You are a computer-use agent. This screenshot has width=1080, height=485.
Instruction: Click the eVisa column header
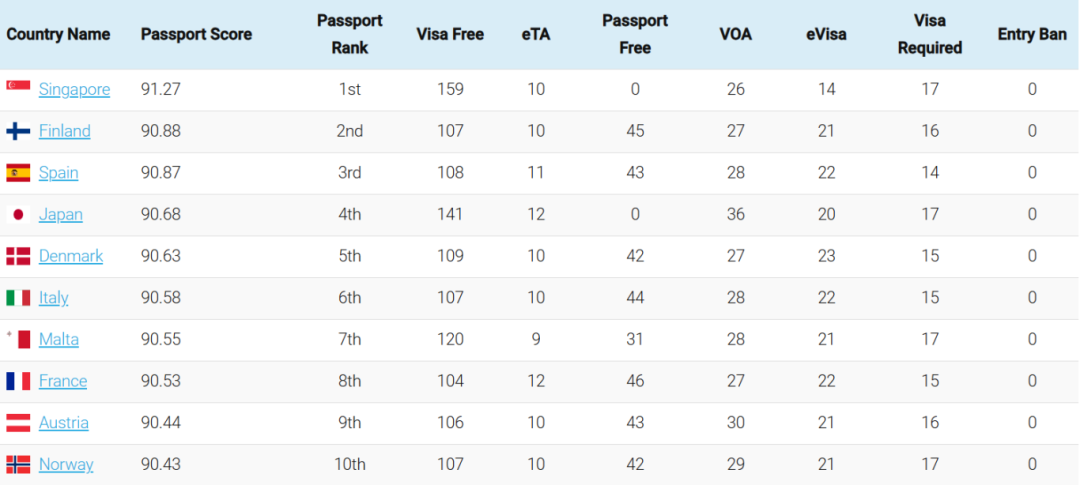pyautogui.click(x=826, y=34)
